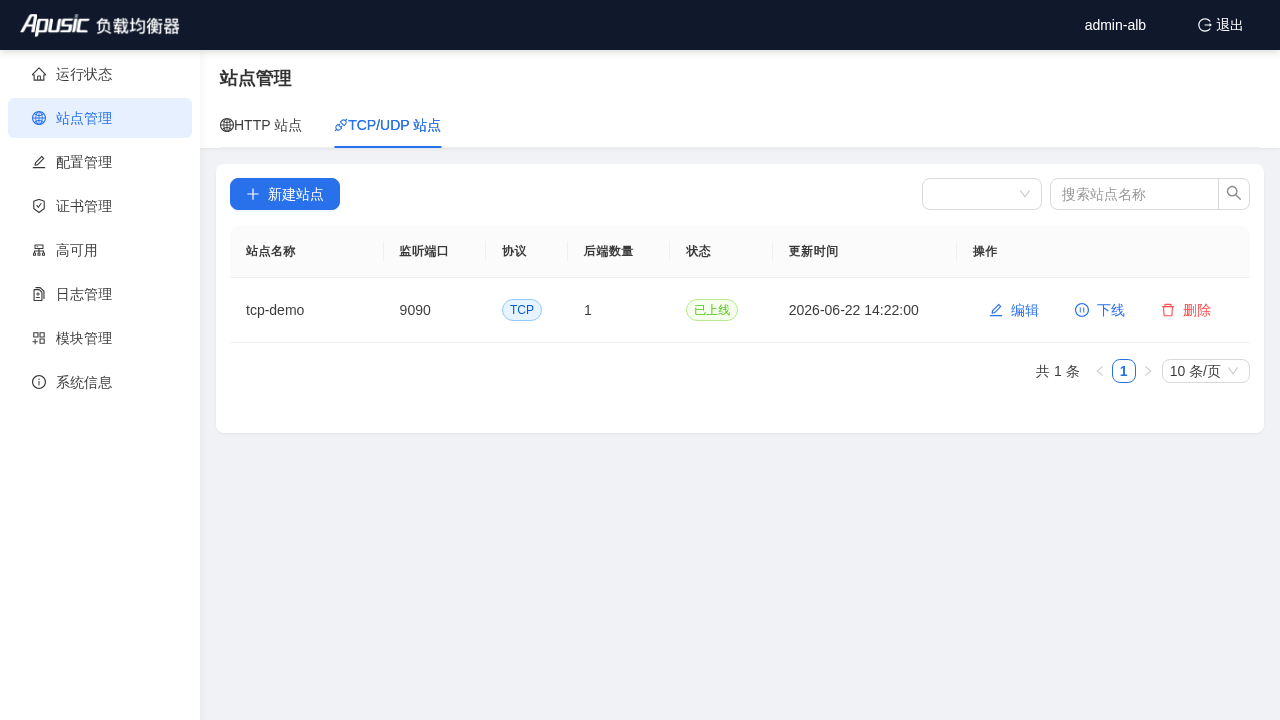Click the tcp-demo site name cell
This screenshot has height=720, width=1280.
[x=275, y=310]
